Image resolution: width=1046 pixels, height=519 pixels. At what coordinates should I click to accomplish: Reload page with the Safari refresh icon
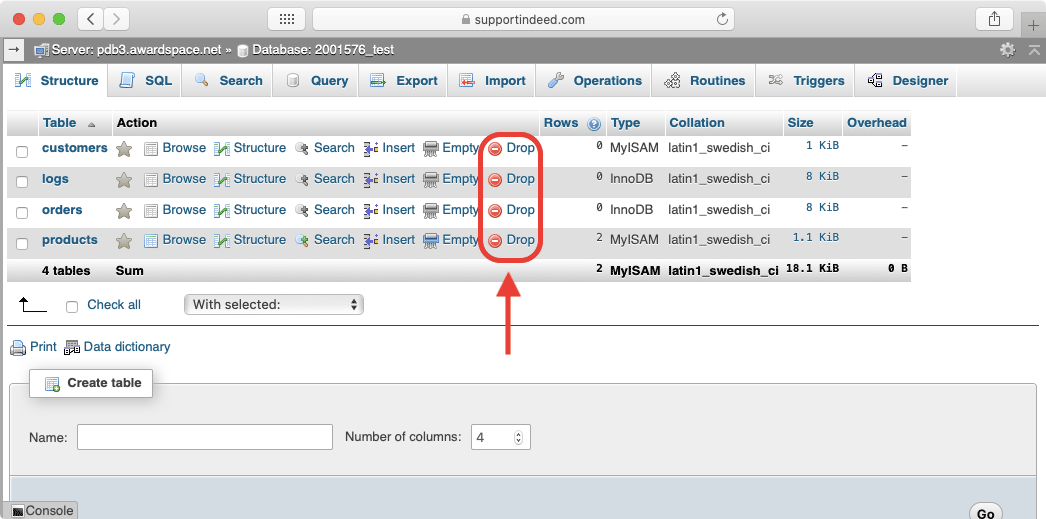pos(722,19)
